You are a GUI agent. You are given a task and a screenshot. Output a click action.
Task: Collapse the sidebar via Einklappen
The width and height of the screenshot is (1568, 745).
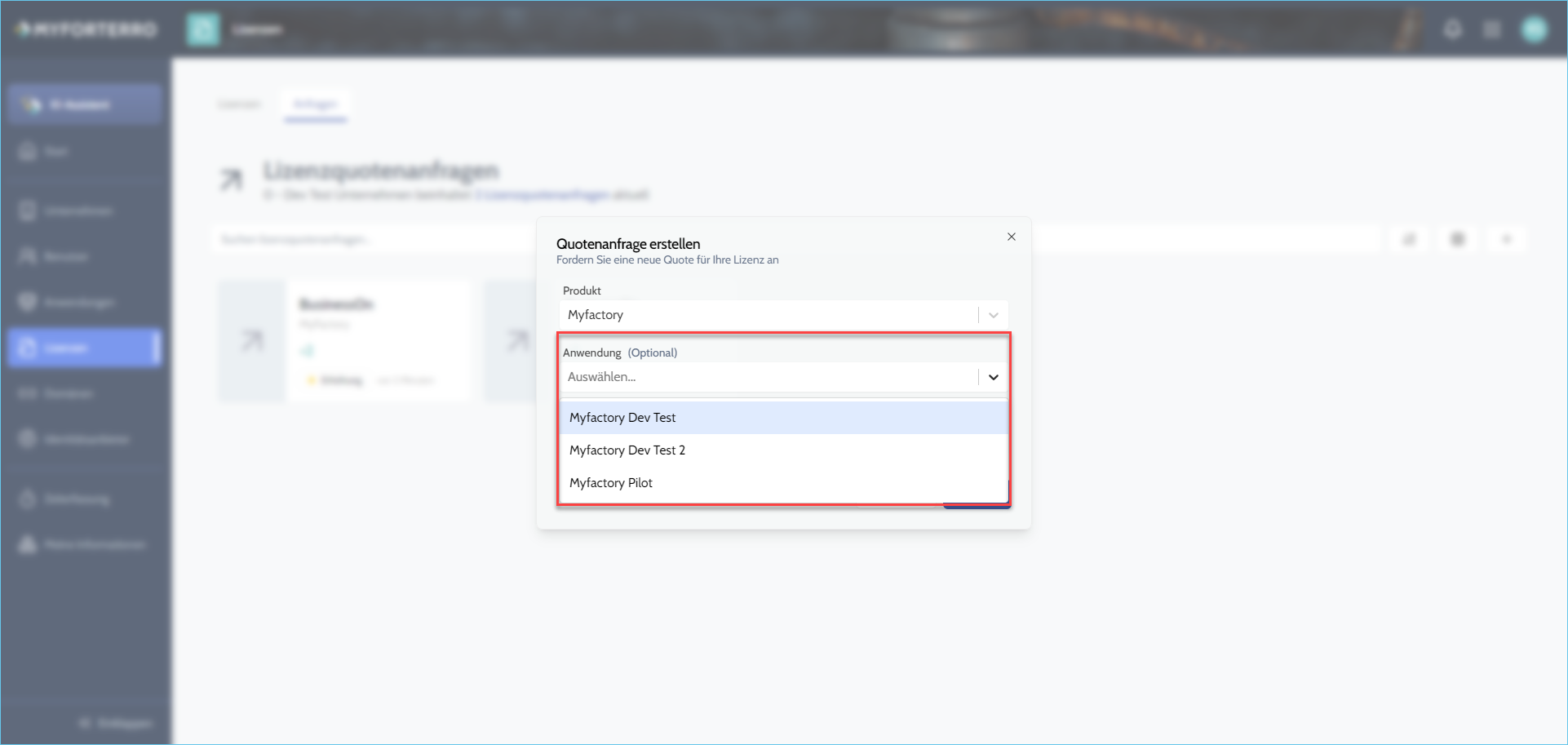click(x=116, y=723)
